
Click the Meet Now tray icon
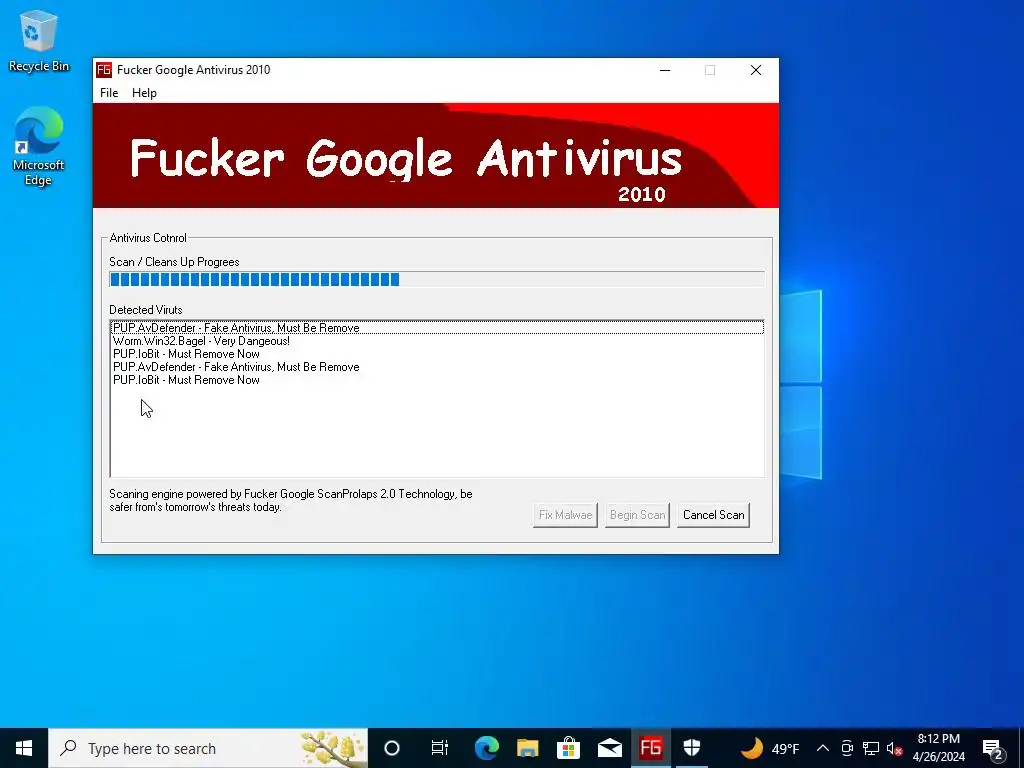[847, 748]
